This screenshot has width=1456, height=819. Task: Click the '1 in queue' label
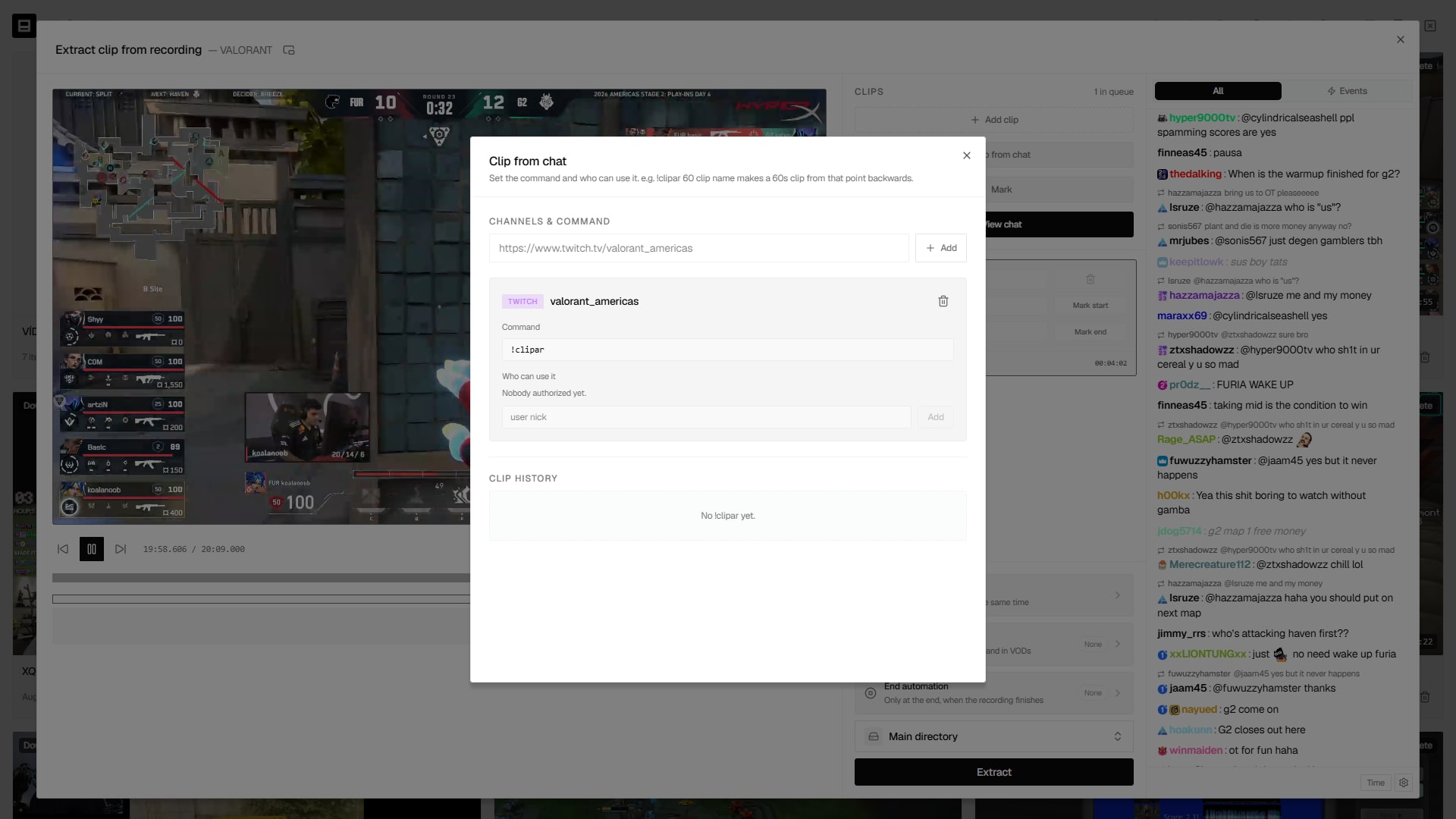pos(1113,92)
